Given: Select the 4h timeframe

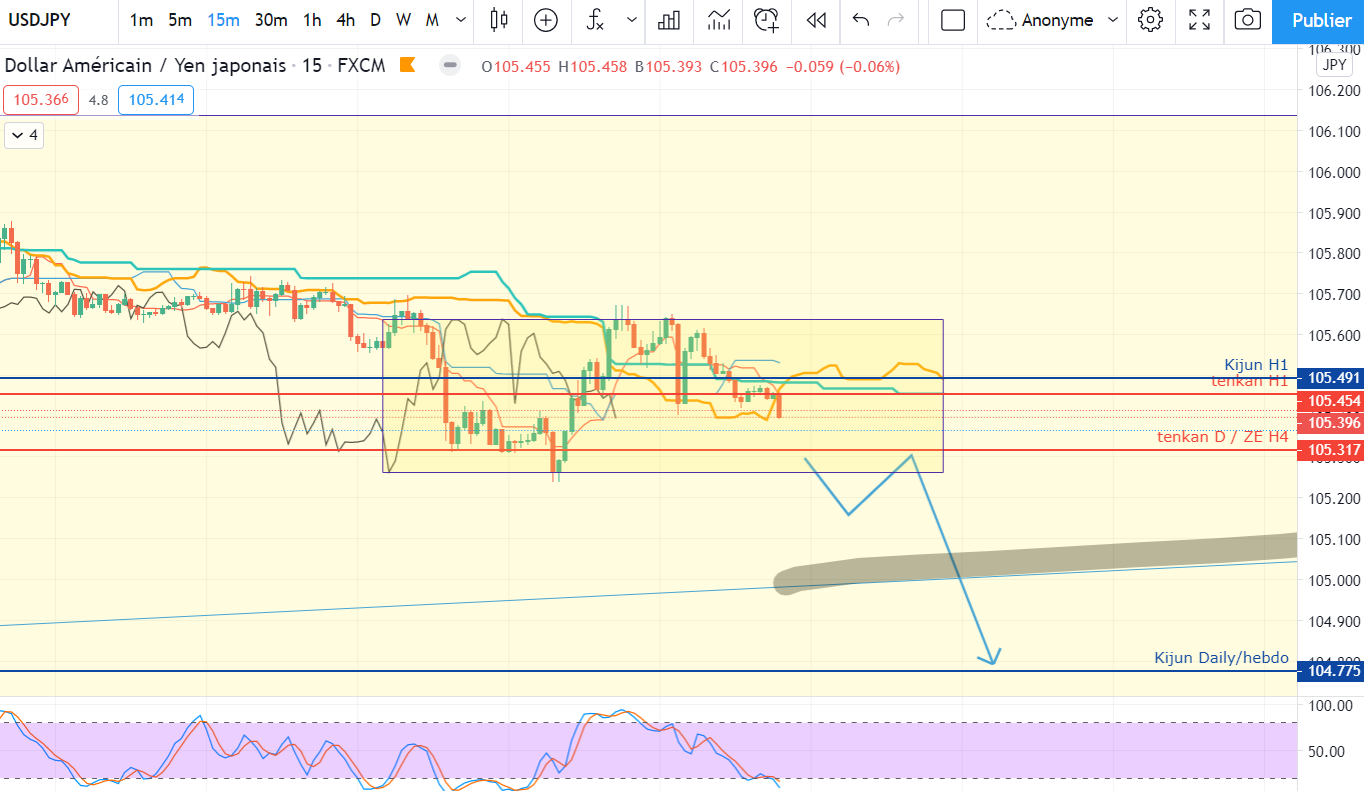Looking at the screenshot, I should tap(346, 20).
